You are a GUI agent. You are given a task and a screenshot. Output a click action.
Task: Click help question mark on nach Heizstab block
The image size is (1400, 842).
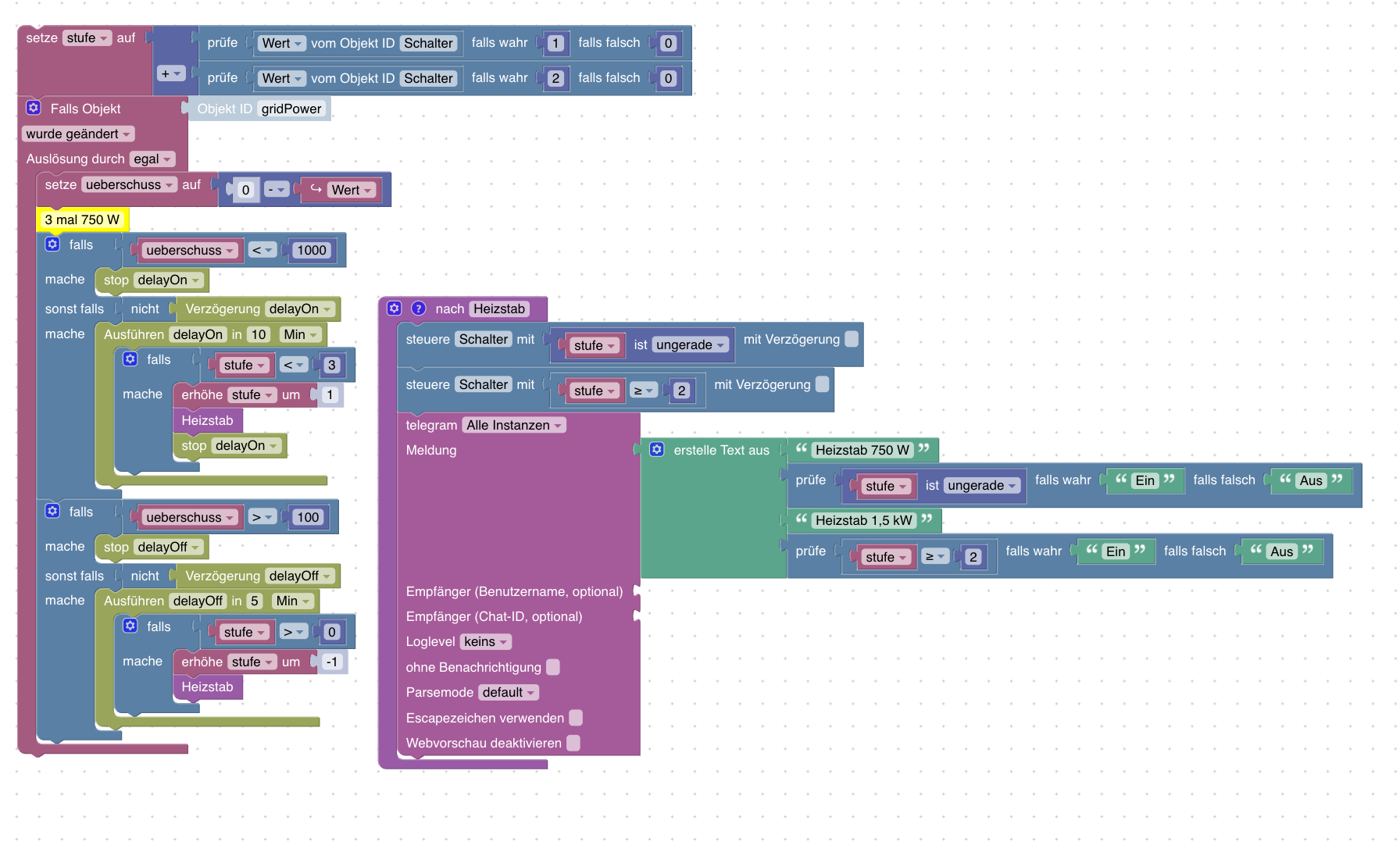(419, 309)
